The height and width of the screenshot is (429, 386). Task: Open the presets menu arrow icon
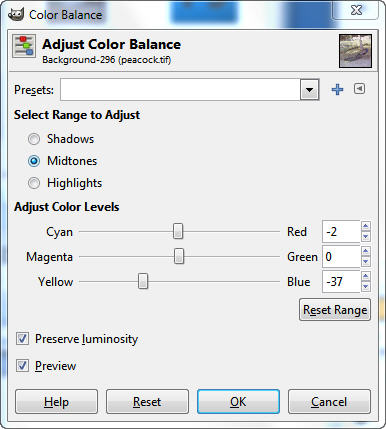pos(359,89)
